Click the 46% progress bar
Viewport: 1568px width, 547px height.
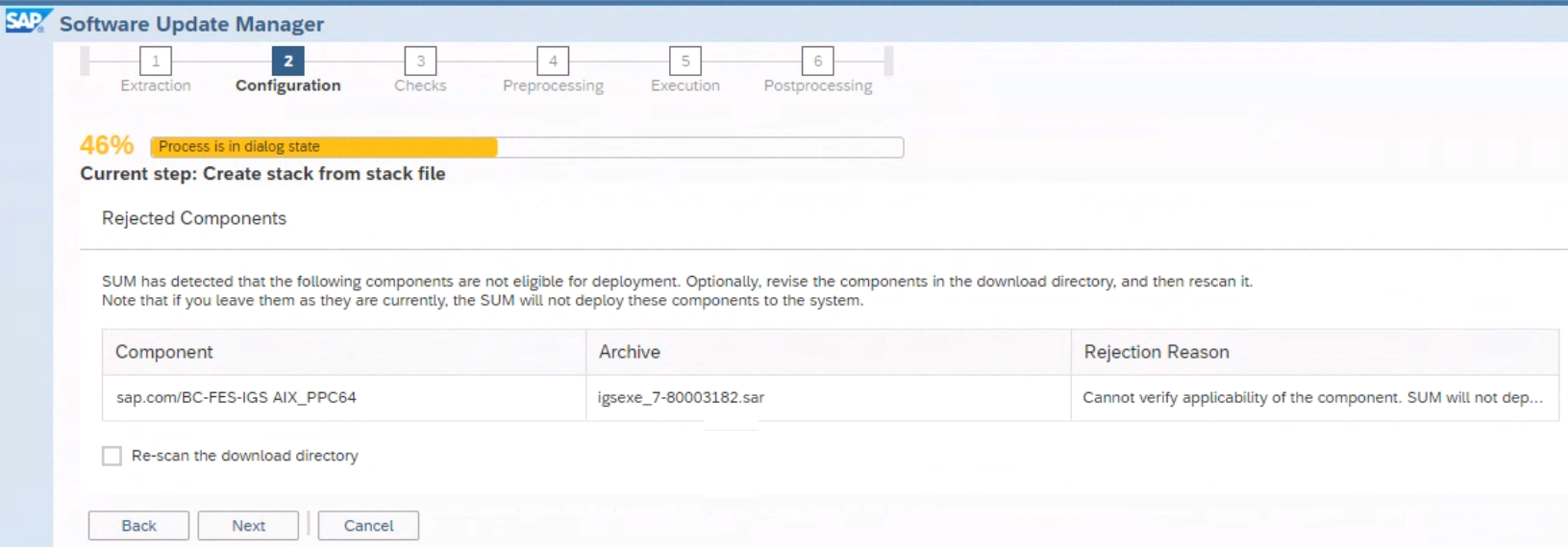click(527, 147)
